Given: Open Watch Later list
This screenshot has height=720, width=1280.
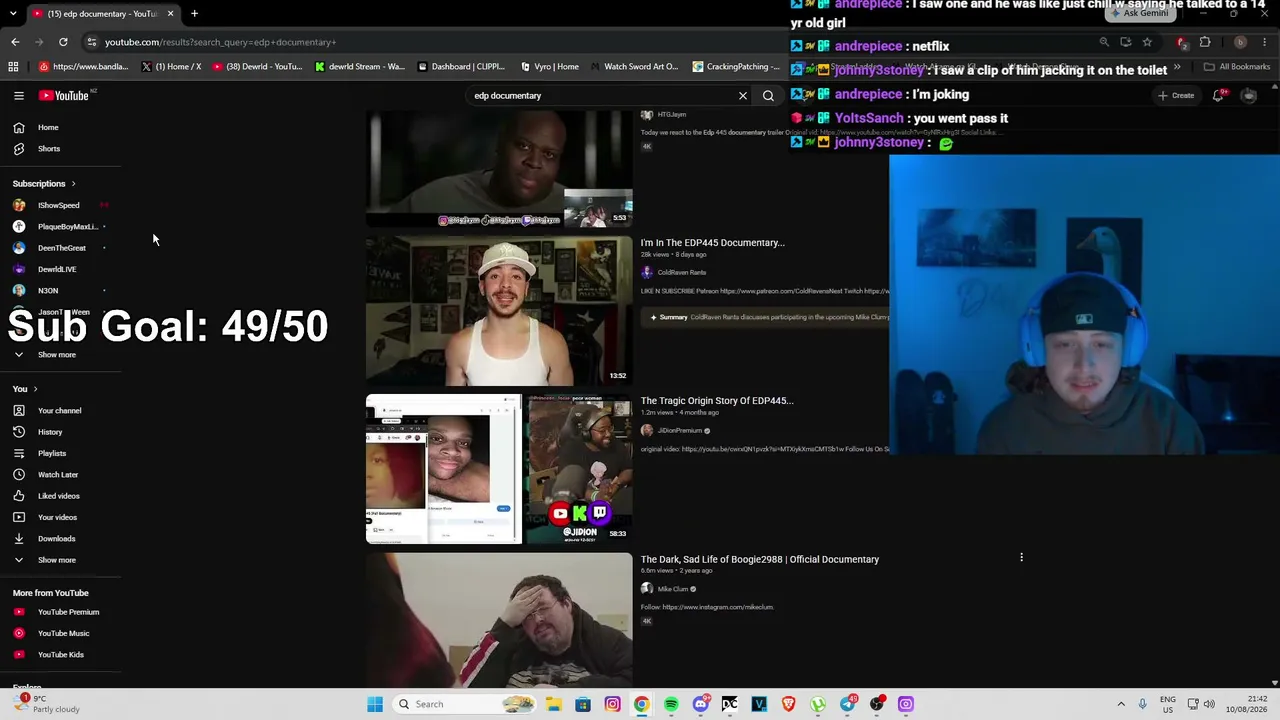Looking at the screenshot, I should click(58, 475).
